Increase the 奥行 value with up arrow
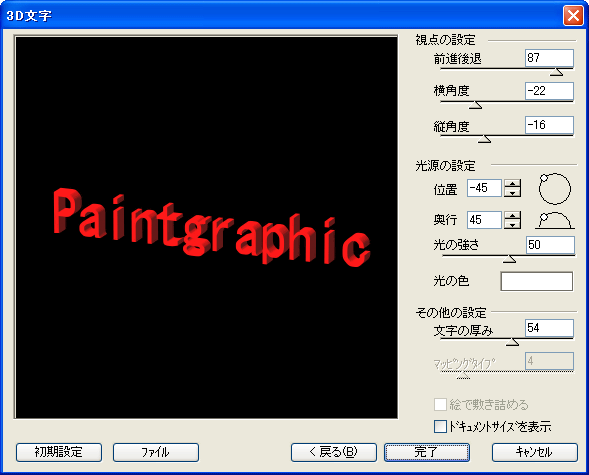This screenshot has width=589, height=475. 512,216
